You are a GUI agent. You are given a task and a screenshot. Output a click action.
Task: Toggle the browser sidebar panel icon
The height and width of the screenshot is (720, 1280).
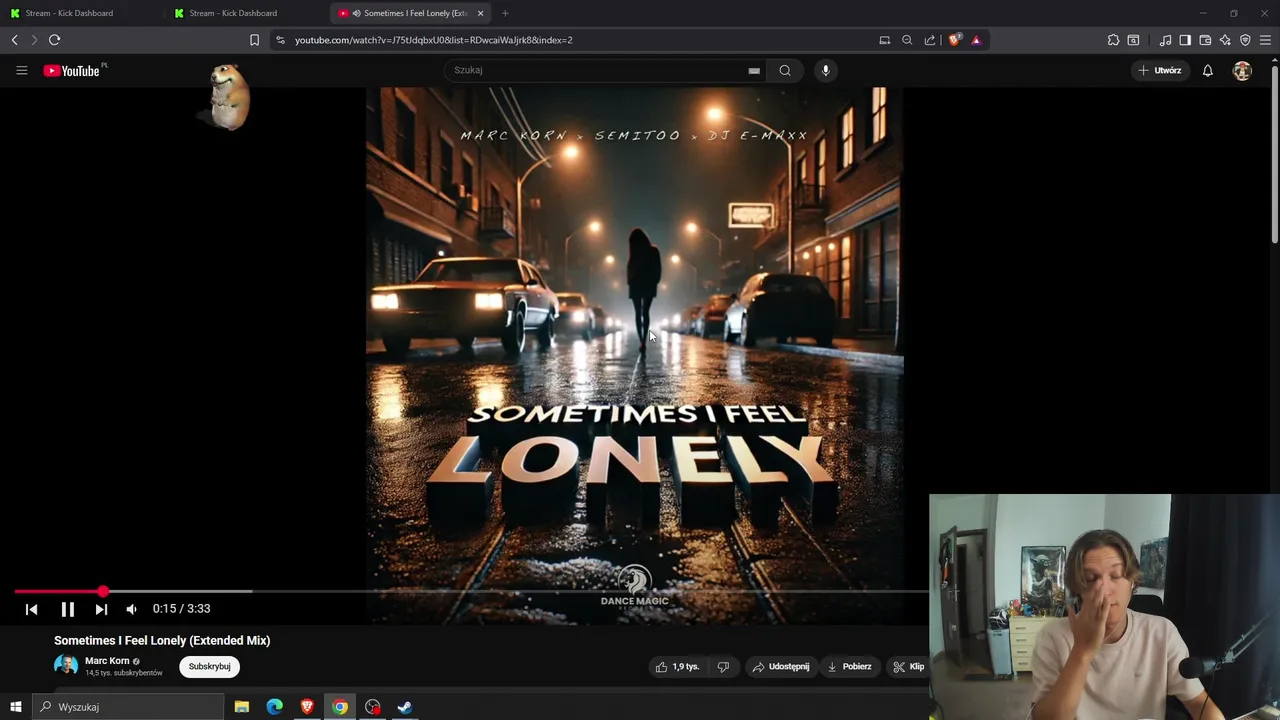tap(1185, 40)
